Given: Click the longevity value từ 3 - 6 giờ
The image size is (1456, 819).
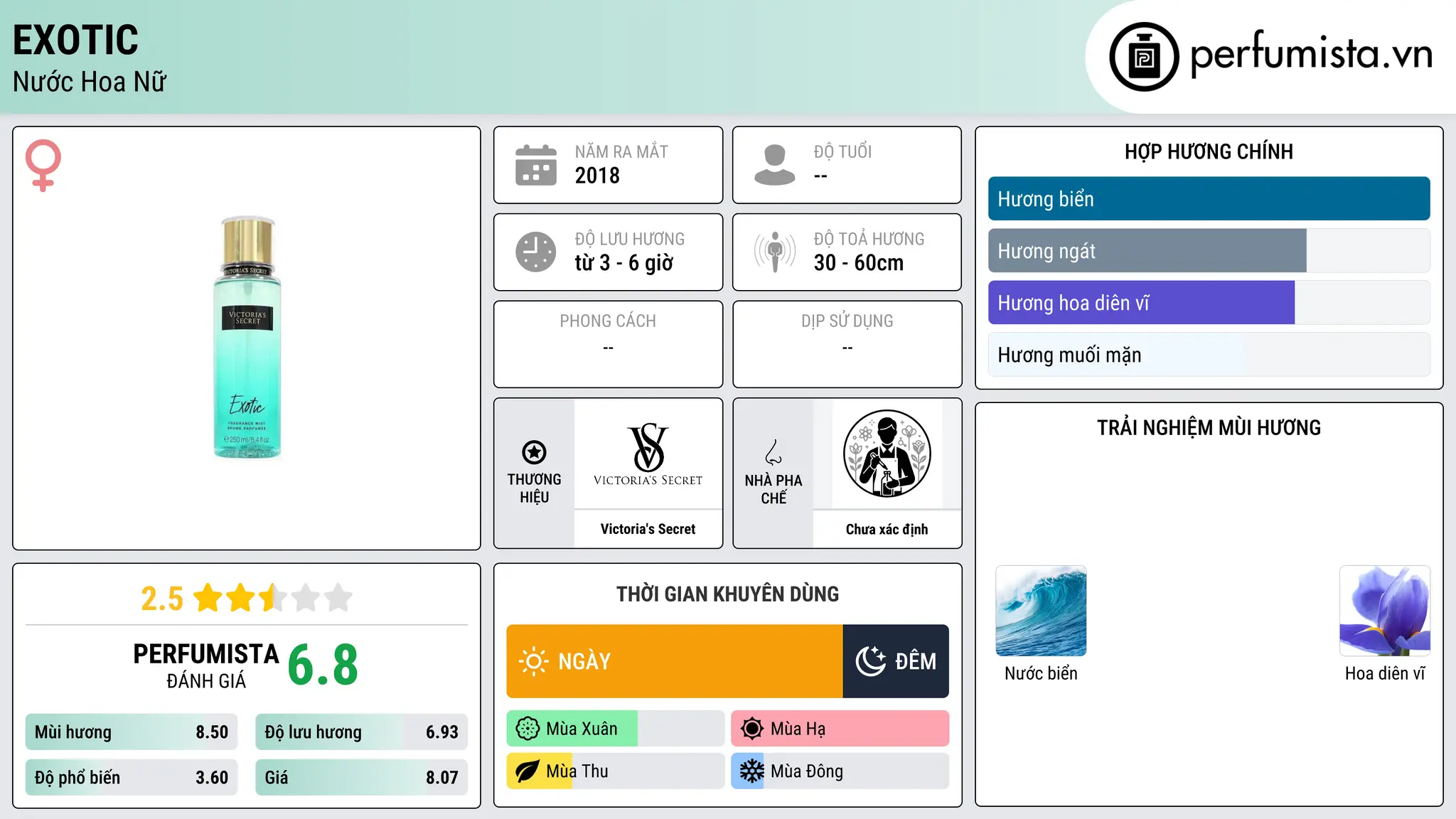Looking at the screenshot, I should [623, 263].
